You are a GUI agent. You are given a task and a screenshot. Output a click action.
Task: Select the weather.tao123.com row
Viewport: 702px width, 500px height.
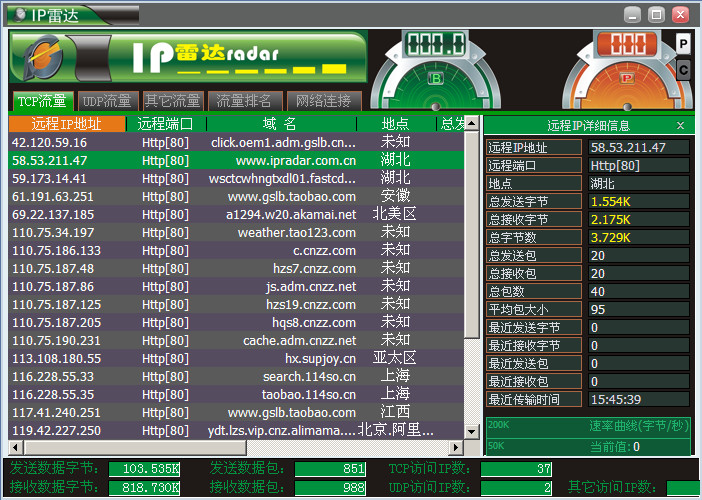point(236,232)
